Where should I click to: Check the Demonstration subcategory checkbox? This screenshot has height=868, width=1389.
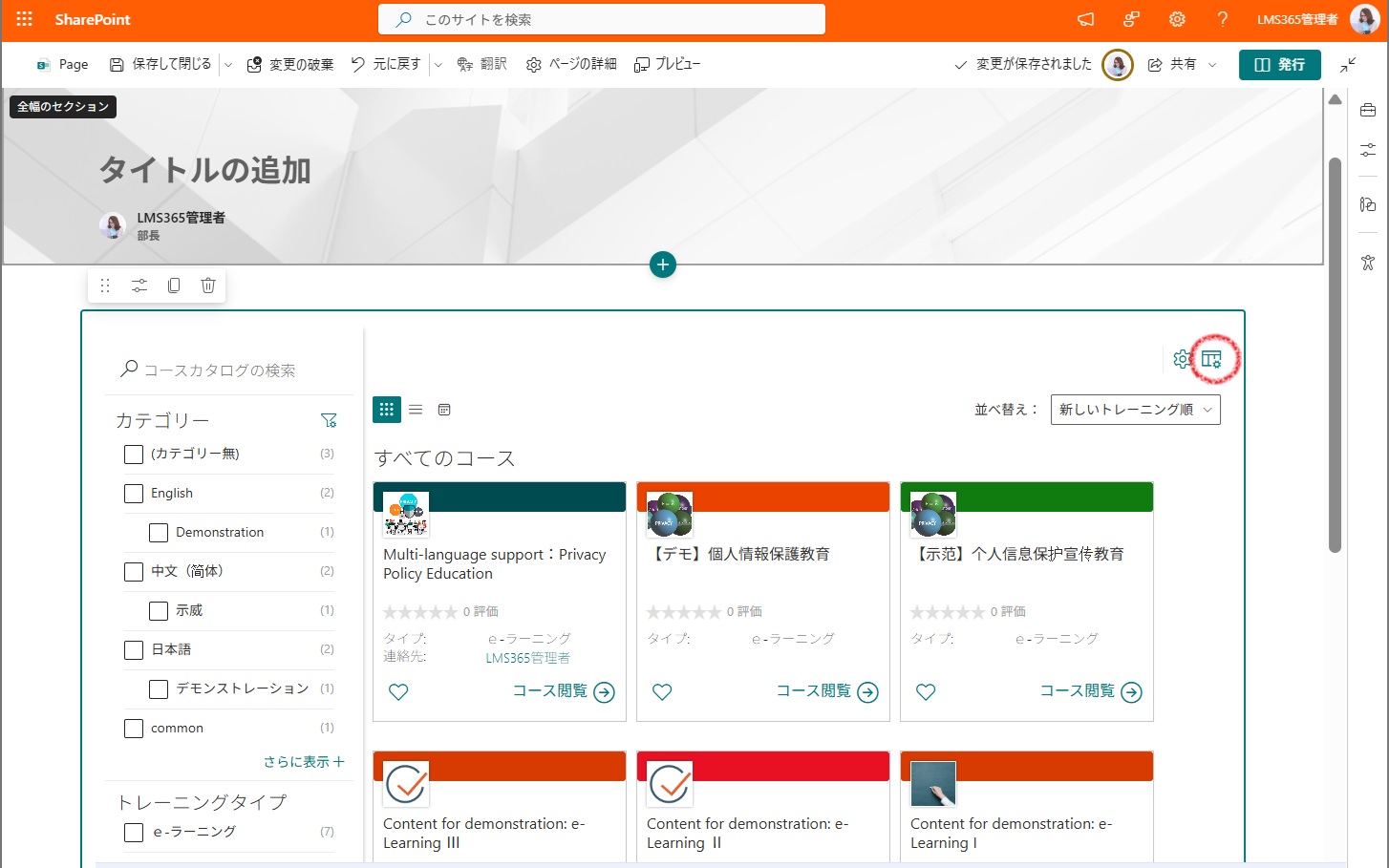(159, 533)
